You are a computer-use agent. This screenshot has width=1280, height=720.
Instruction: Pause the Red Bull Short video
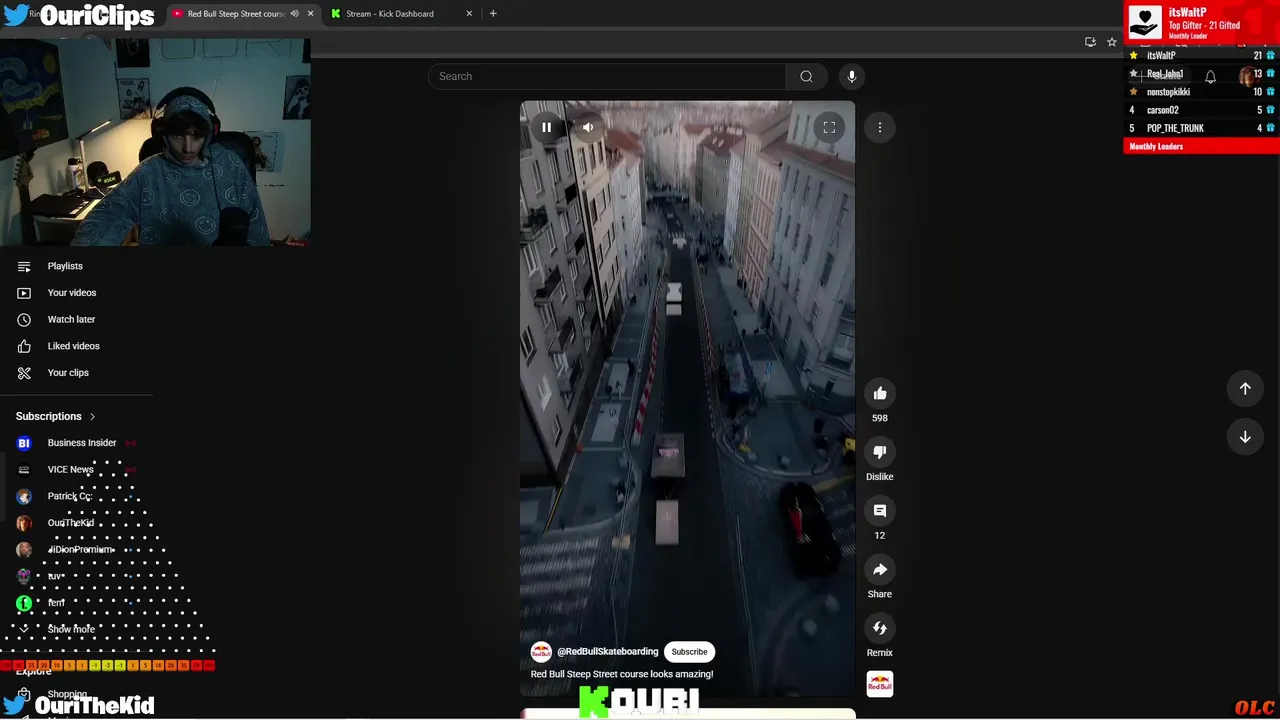[546, 127]
